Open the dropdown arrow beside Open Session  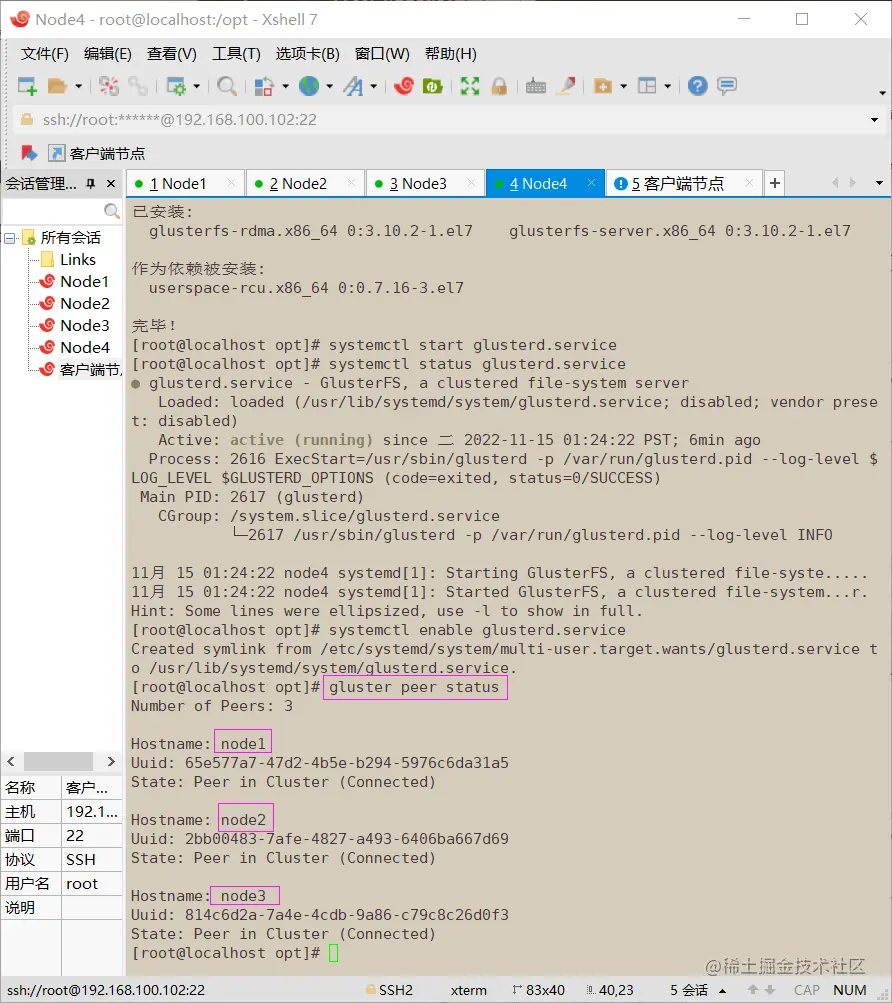coord(78,86)
